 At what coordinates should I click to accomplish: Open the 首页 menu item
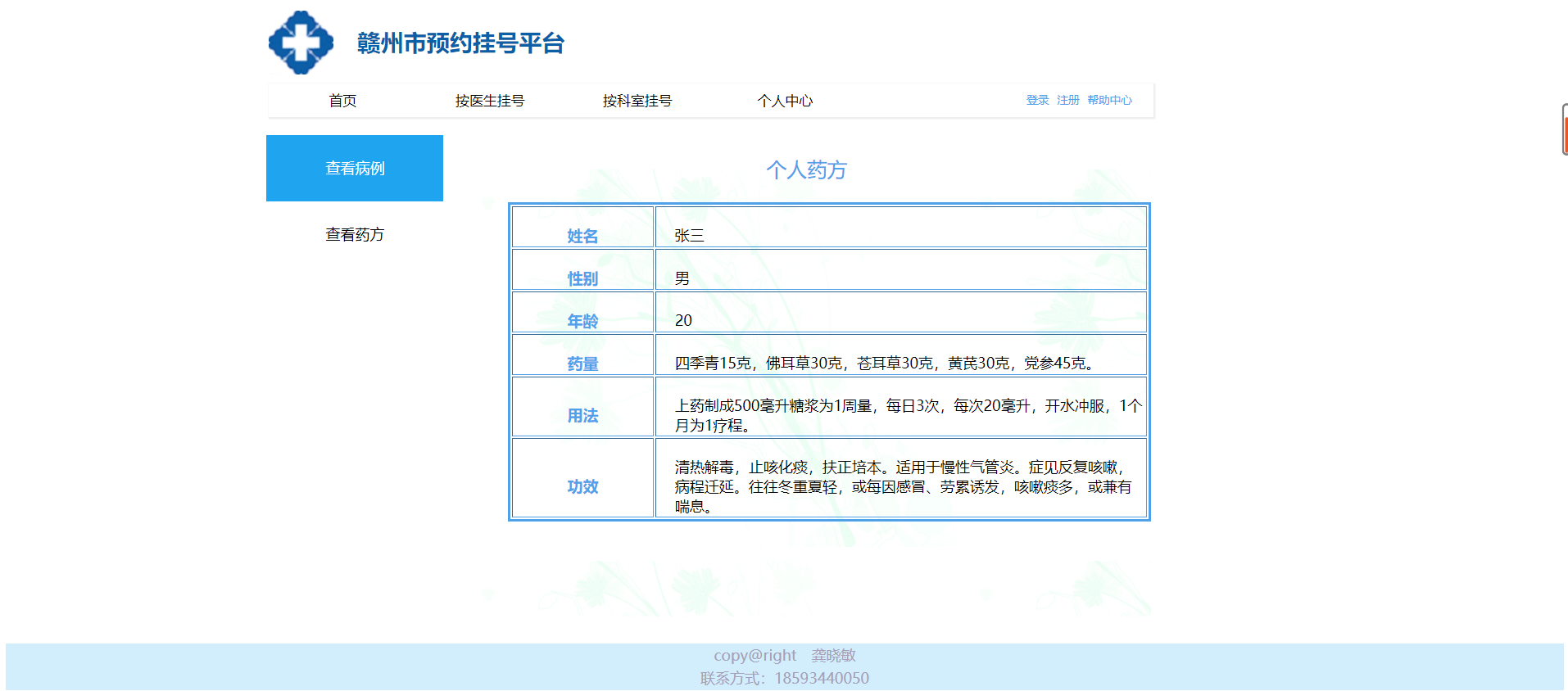point(342,101)
